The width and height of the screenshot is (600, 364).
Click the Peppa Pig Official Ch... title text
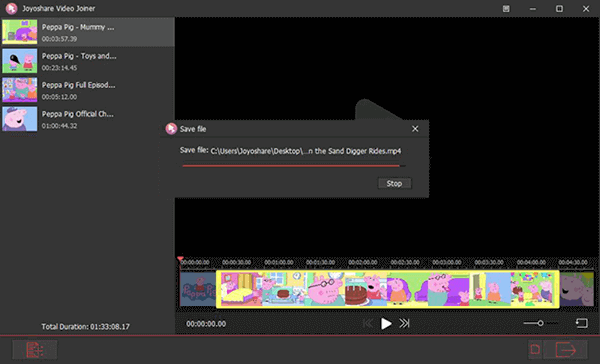[x=78, y=114]
